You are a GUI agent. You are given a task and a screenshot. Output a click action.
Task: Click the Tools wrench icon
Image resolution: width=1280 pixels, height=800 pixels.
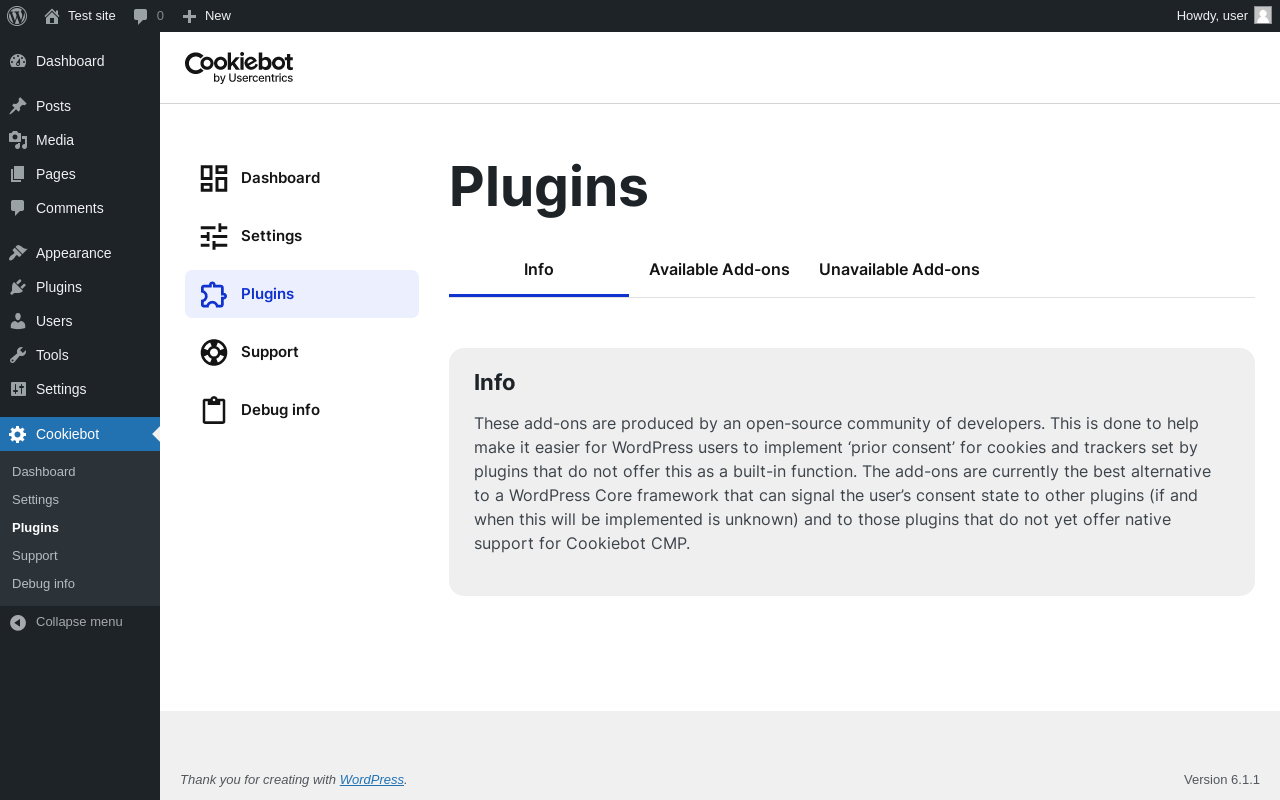[x=18, y=355]
